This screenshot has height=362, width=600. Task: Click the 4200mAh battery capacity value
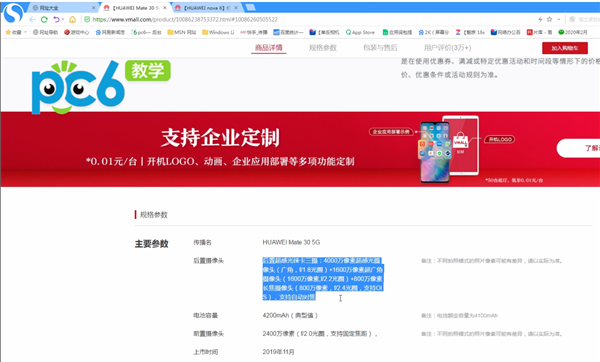290,315
